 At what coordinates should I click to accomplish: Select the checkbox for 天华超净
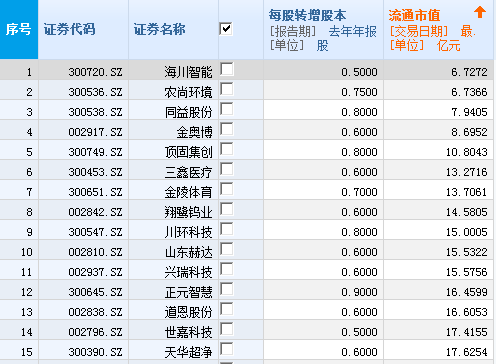[227, 349]
